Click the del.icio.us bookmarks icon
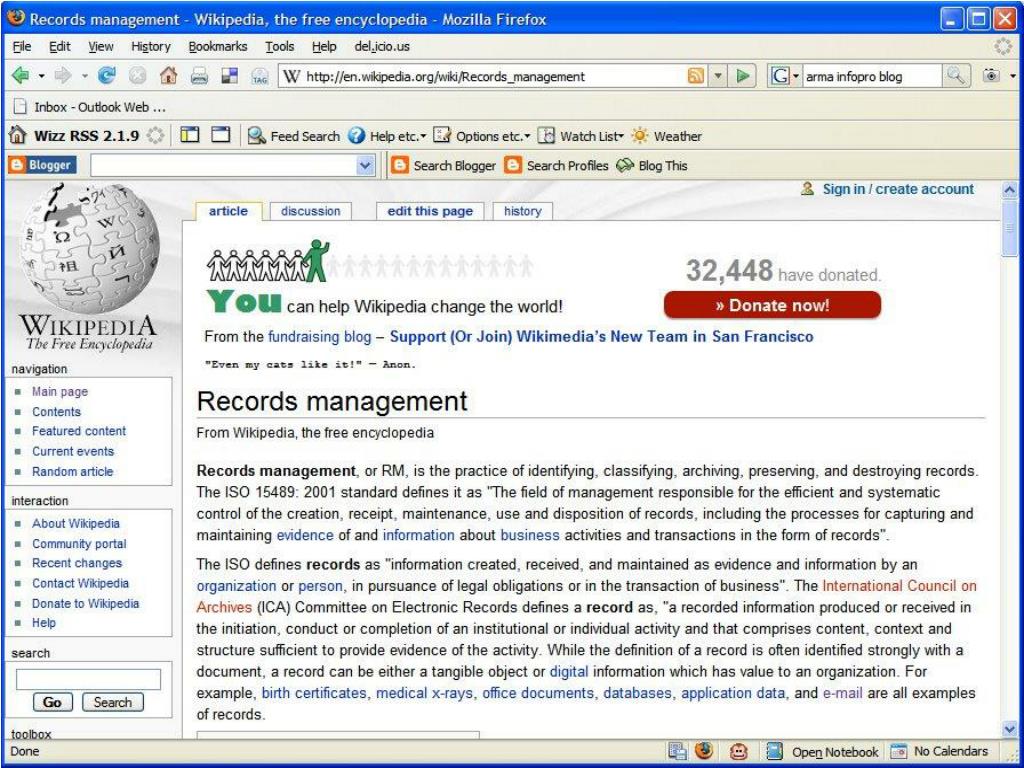The height and width of the screenshot is (768, 1024). [x=229, y=76]
